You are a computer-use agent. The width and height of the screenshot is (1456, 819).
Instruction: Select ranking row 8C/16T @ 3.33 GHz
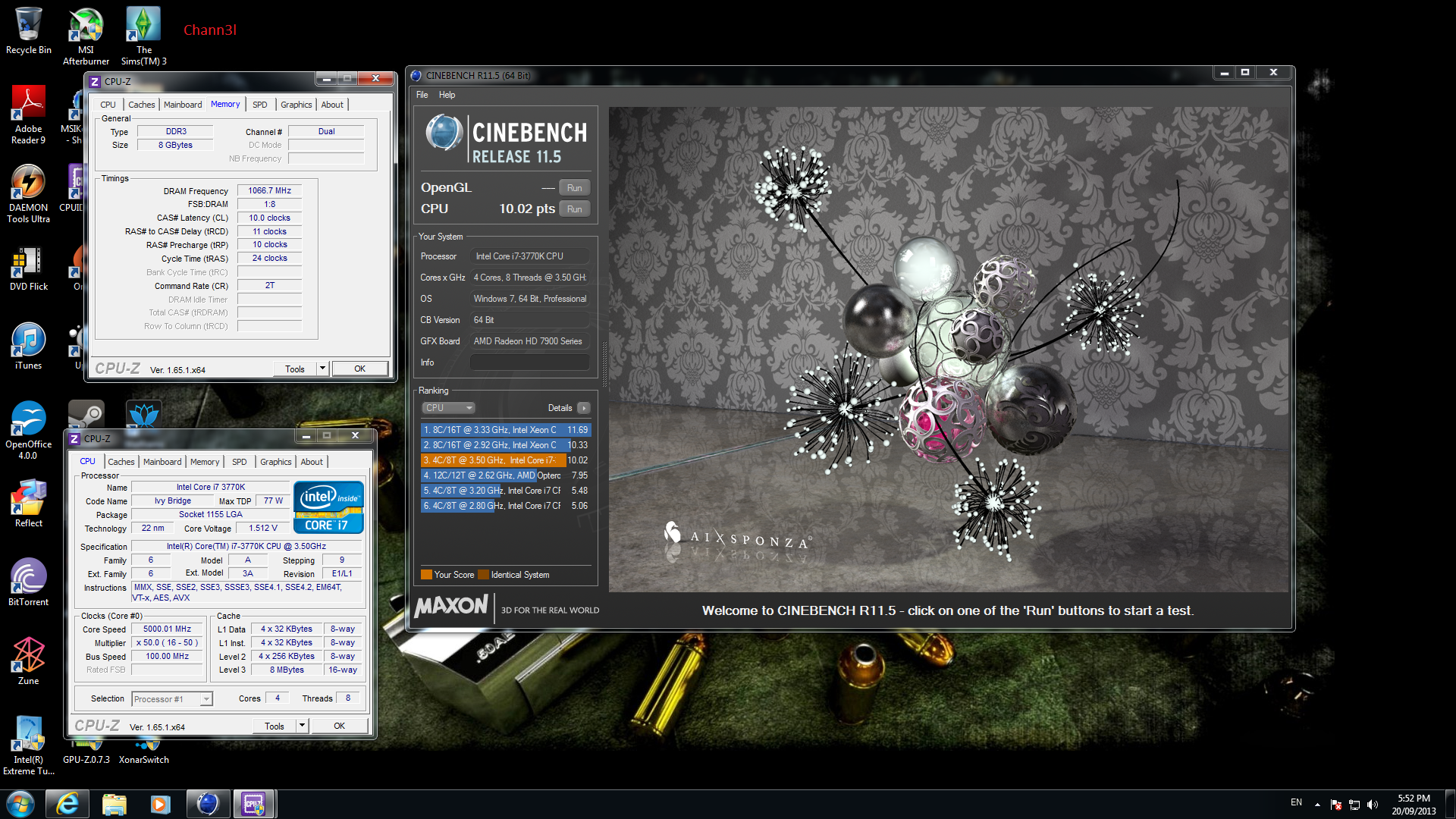[506, 430]
